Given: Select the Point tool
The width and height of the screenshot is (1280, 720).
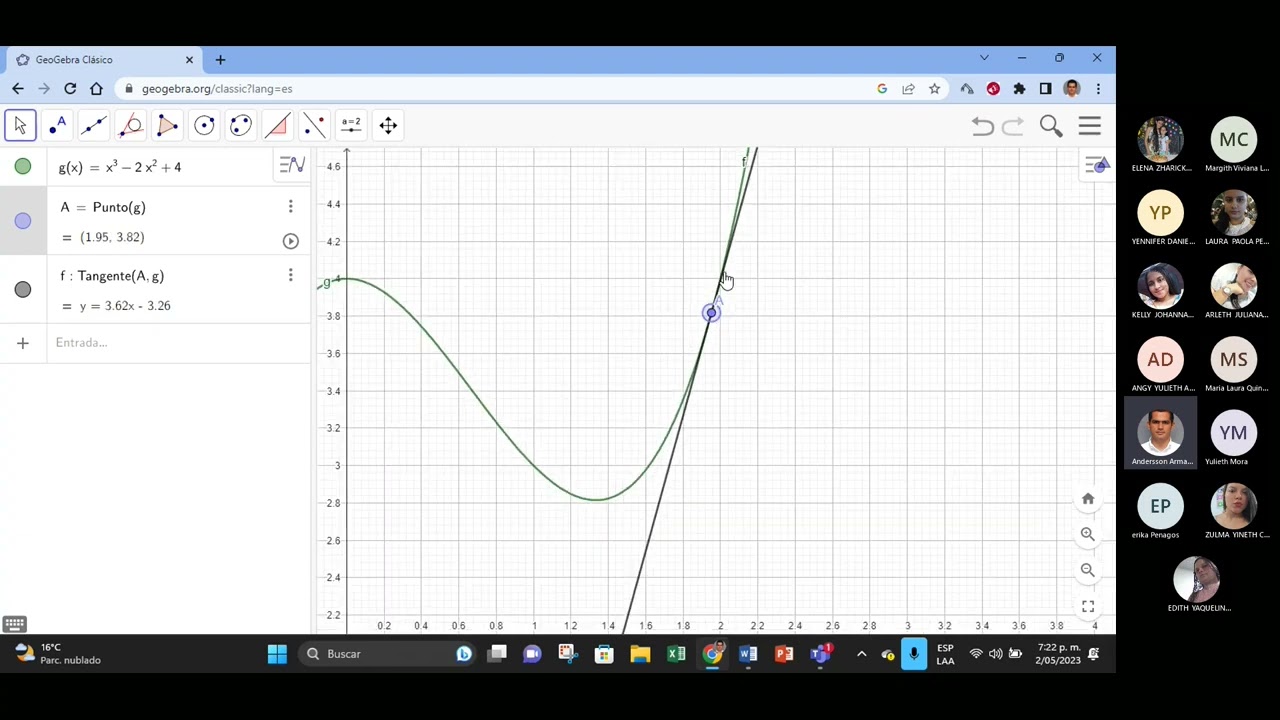Looking at the screenshot, I should pyautogui.click(x=57, y=125).
